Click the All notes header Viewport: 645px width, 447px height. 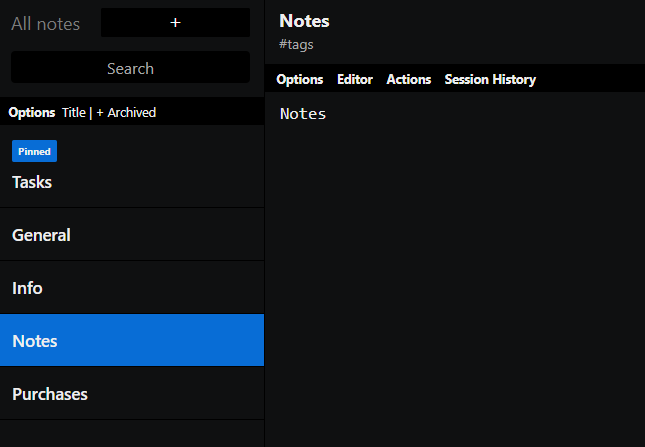coord(46,23)
